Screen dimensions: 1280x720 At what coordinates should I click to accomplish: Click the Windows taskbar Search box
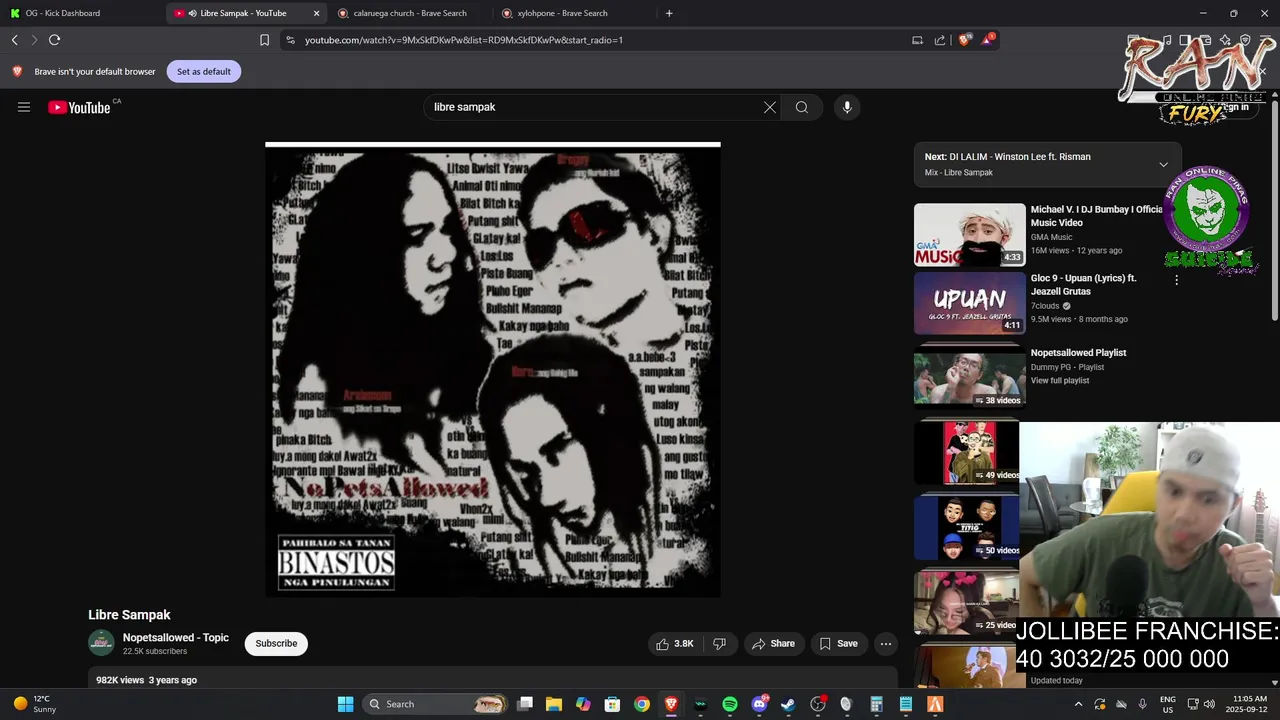coord(434,704)
